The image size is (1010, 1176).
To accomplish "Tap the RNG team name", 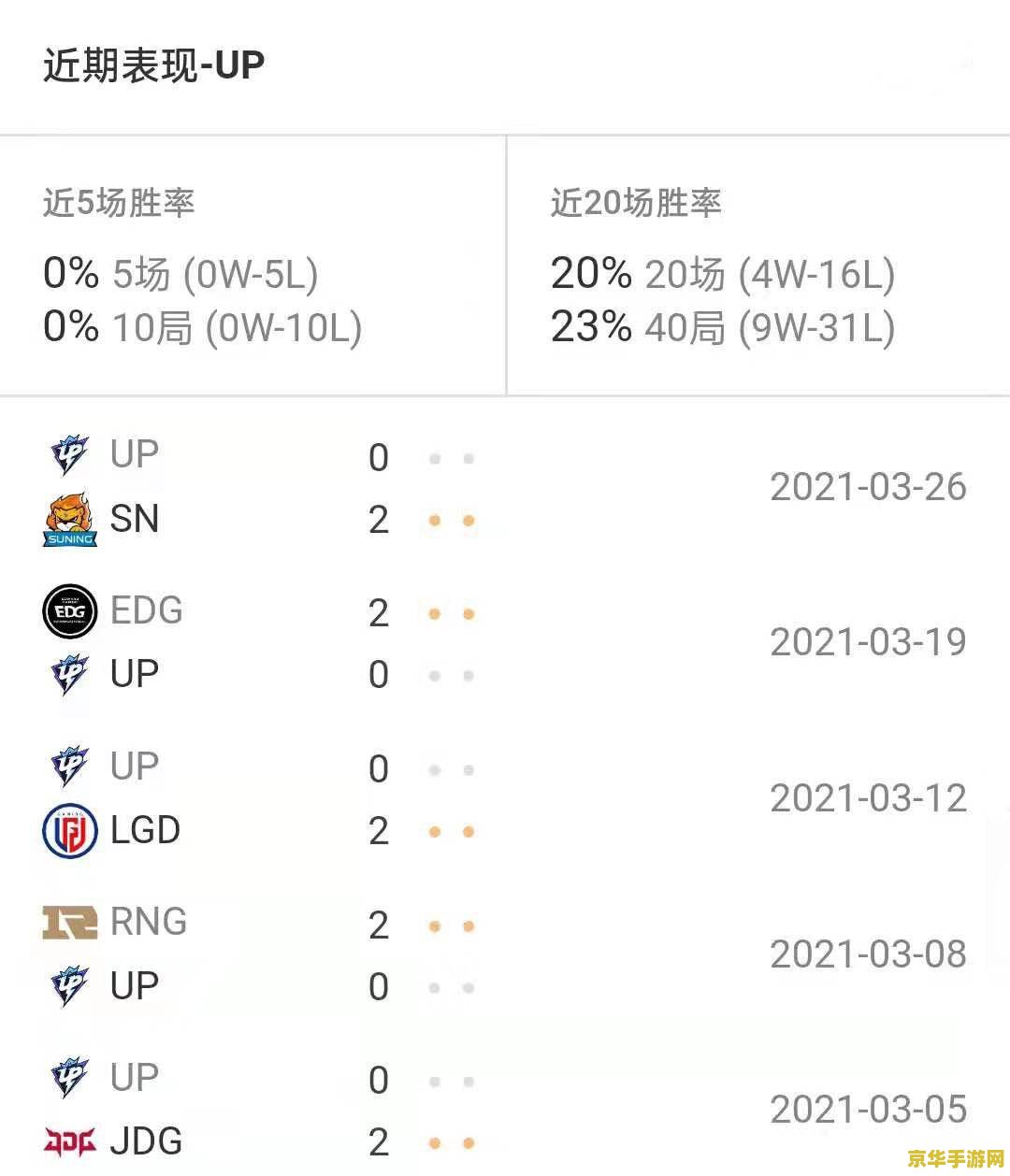I will click(x=149, y=922).
